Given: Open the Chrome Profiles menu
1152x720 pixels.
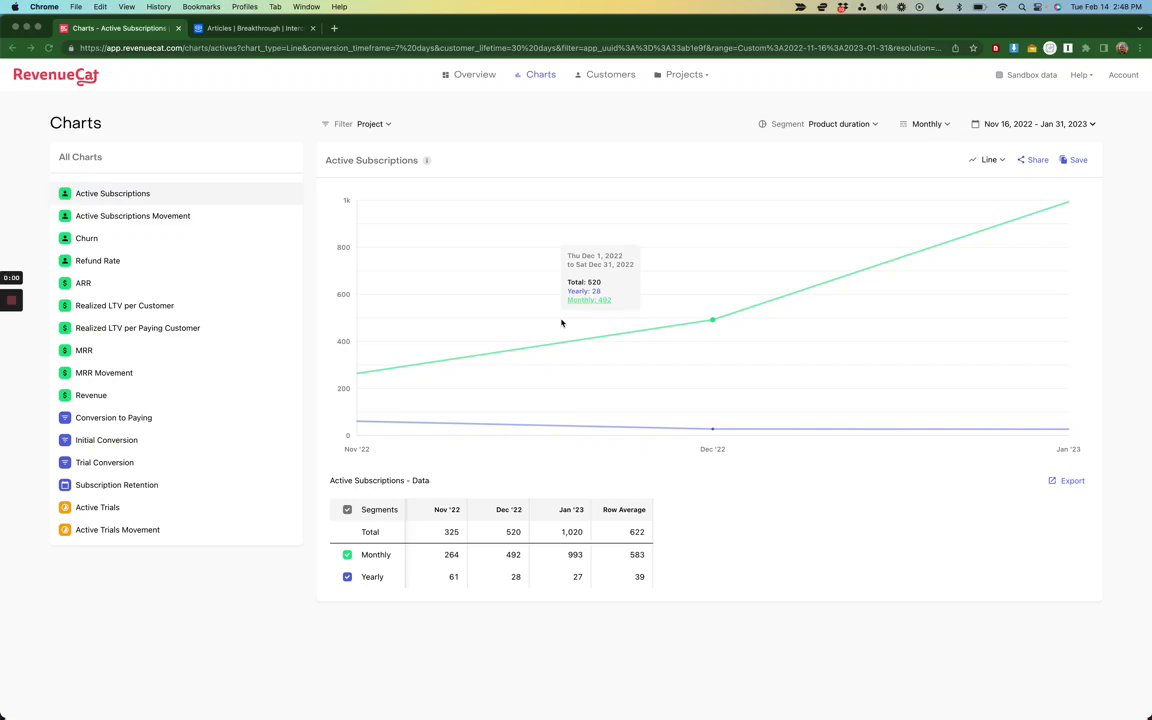Looking at the screenshot, I should click(x=245, y=7).
